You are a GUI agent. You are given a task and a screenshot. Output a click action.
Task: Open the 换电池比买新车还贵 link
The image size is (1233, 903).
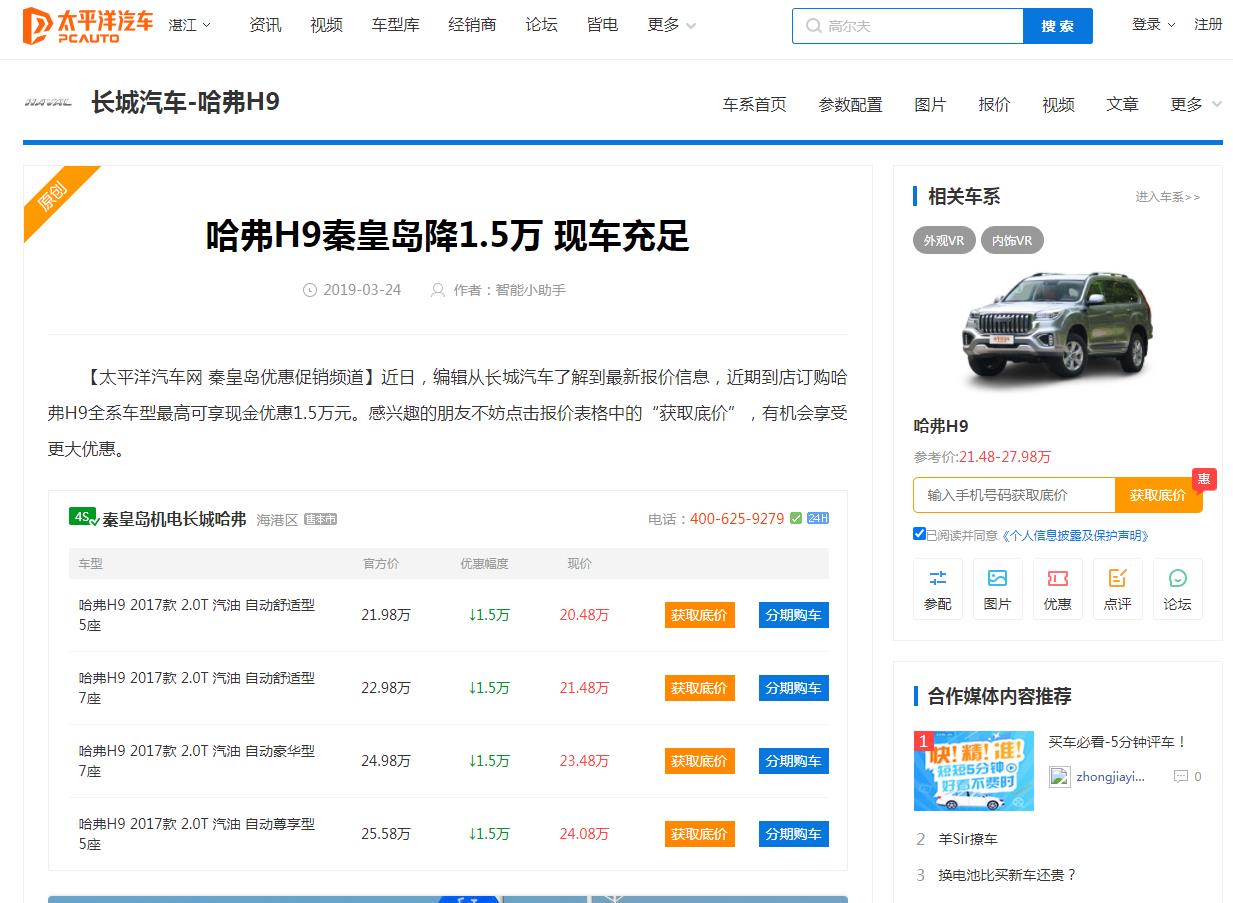1008,875
